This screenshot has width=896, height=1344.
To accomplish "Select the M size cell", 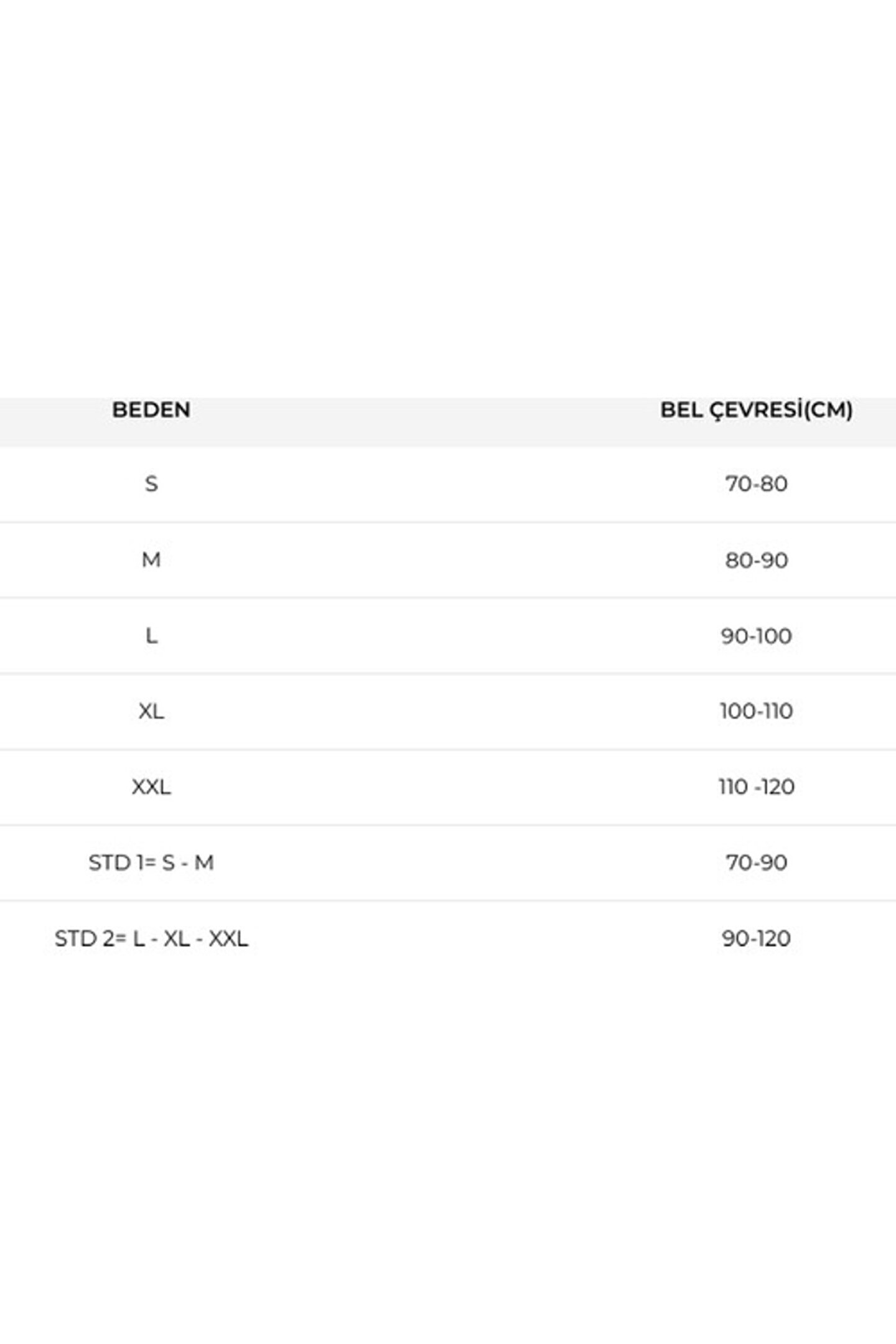I will [151, 560].
